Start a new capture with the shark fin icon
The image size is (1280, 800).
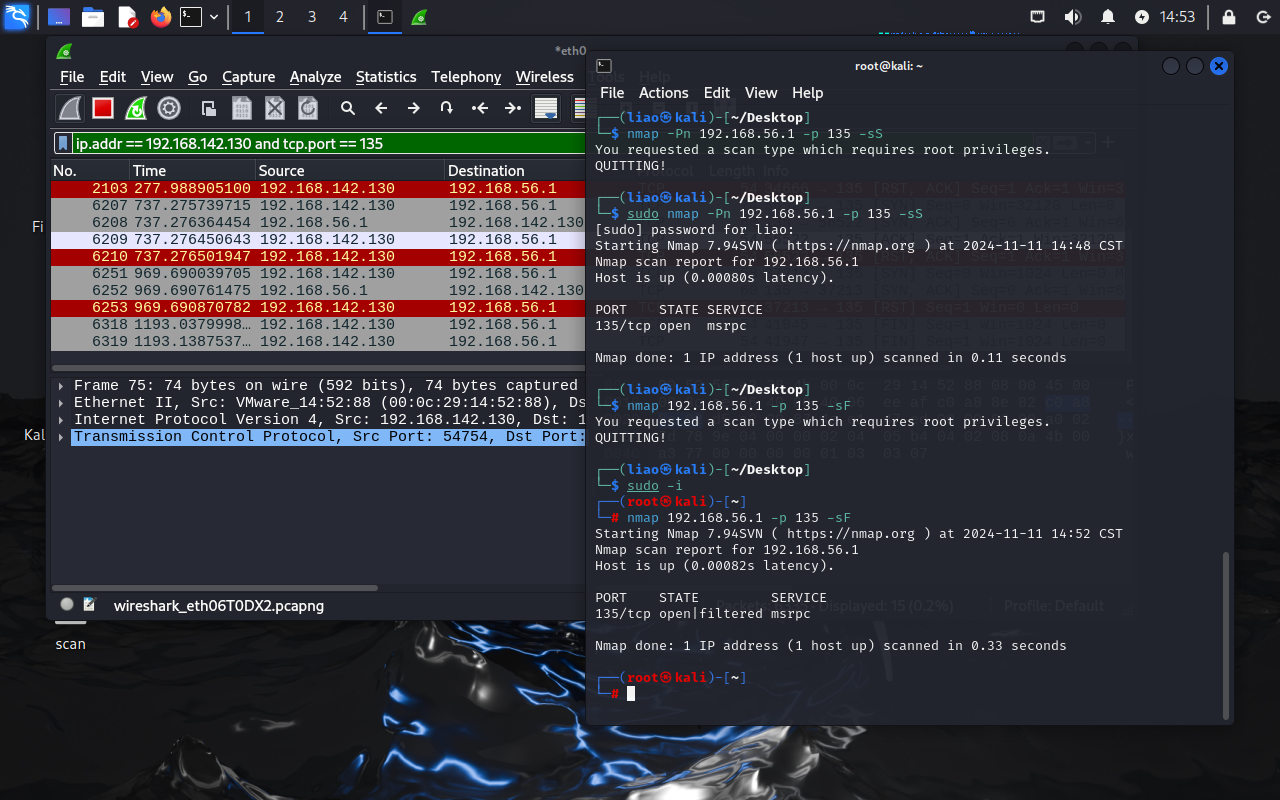(70, 108)
